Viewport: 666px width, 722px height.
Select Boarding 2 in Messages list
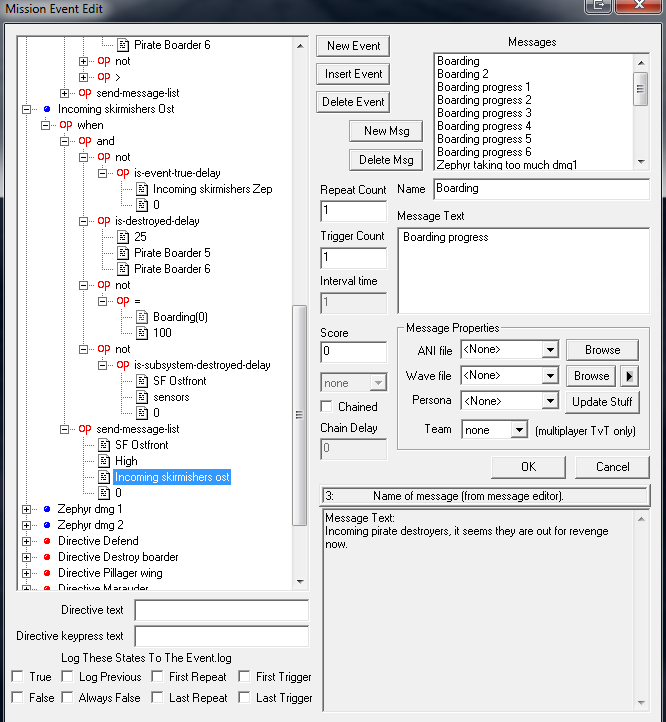462,74
